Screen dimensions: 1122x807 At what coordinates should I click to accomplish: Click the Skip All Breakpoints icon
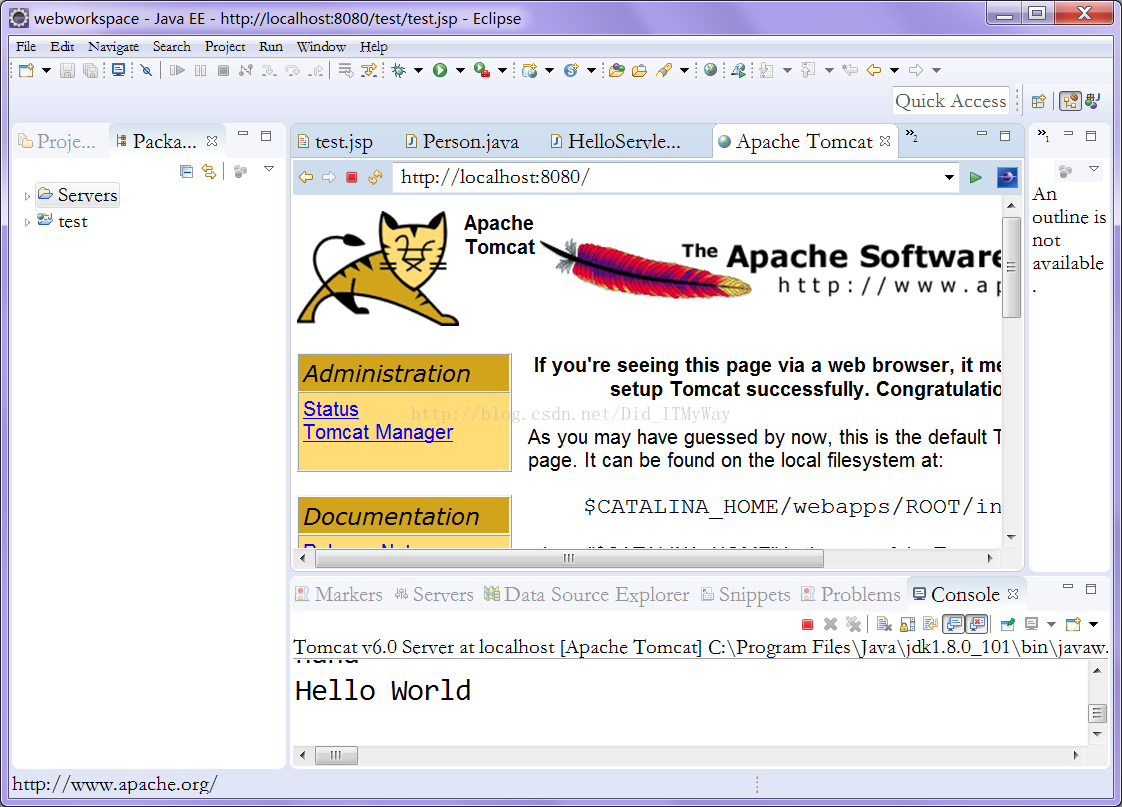tap(146, 70)
